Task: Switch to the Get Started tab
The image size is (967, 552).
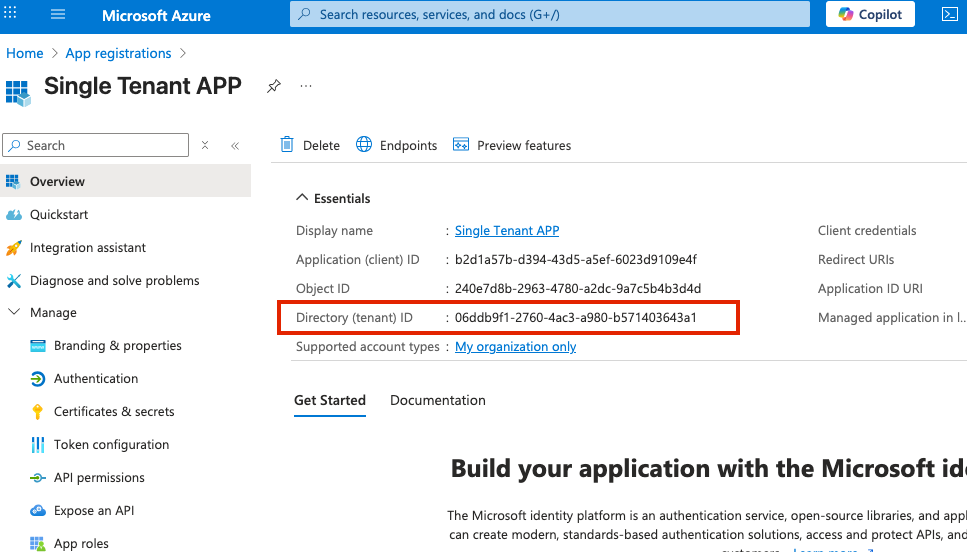Action: tap(330, 400)
